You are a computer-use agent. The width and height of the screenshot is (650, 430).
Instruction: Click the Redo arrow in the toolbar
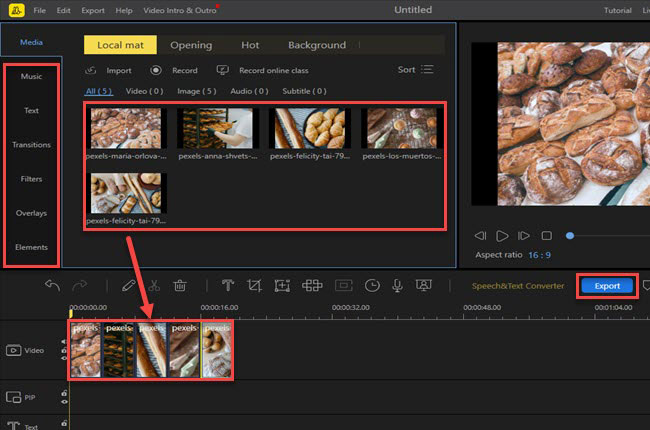(80, 285)
